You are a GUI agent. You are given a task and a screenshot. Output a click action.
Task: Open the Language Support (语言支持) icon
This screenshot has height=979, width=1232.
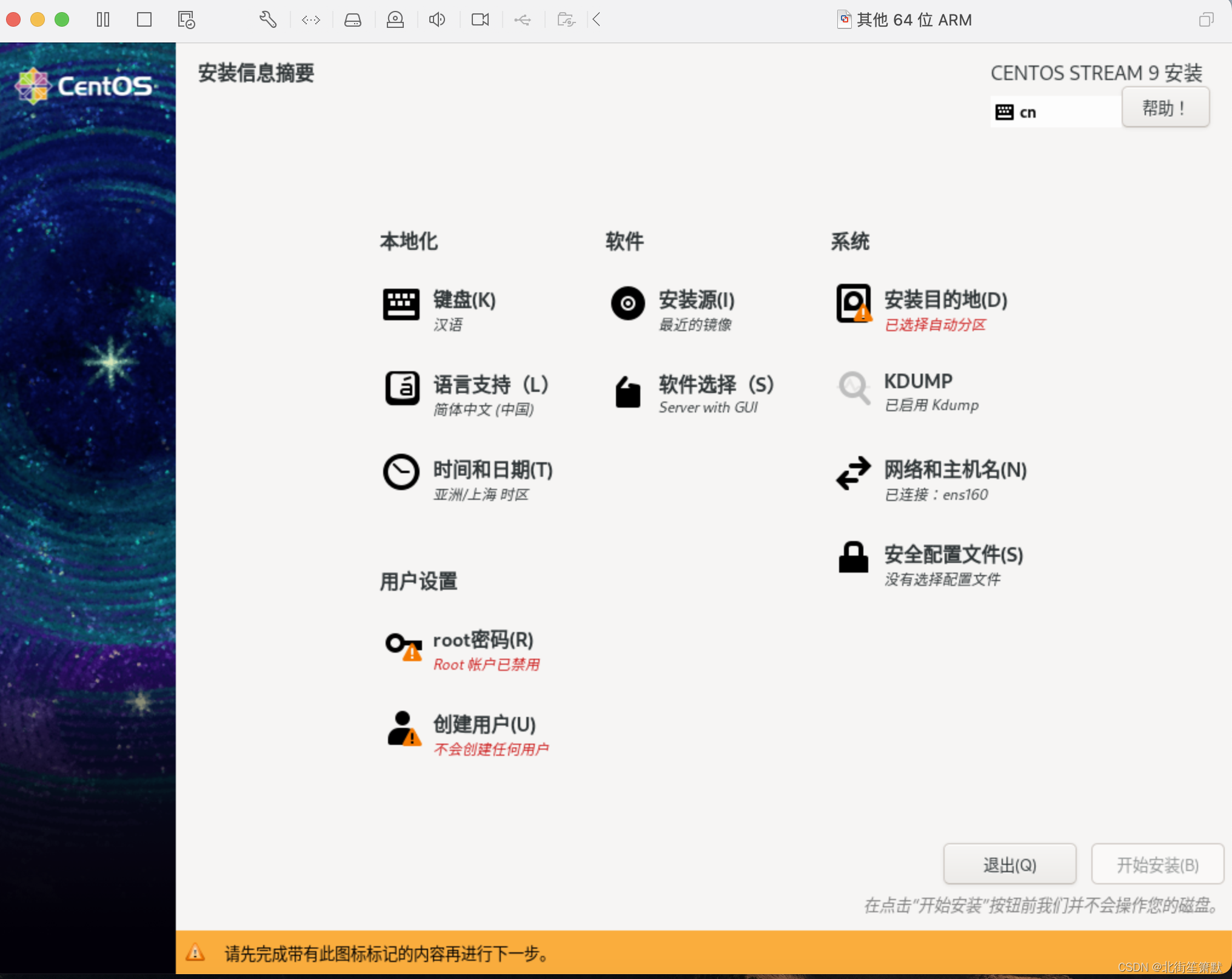[x=402, y=388]
